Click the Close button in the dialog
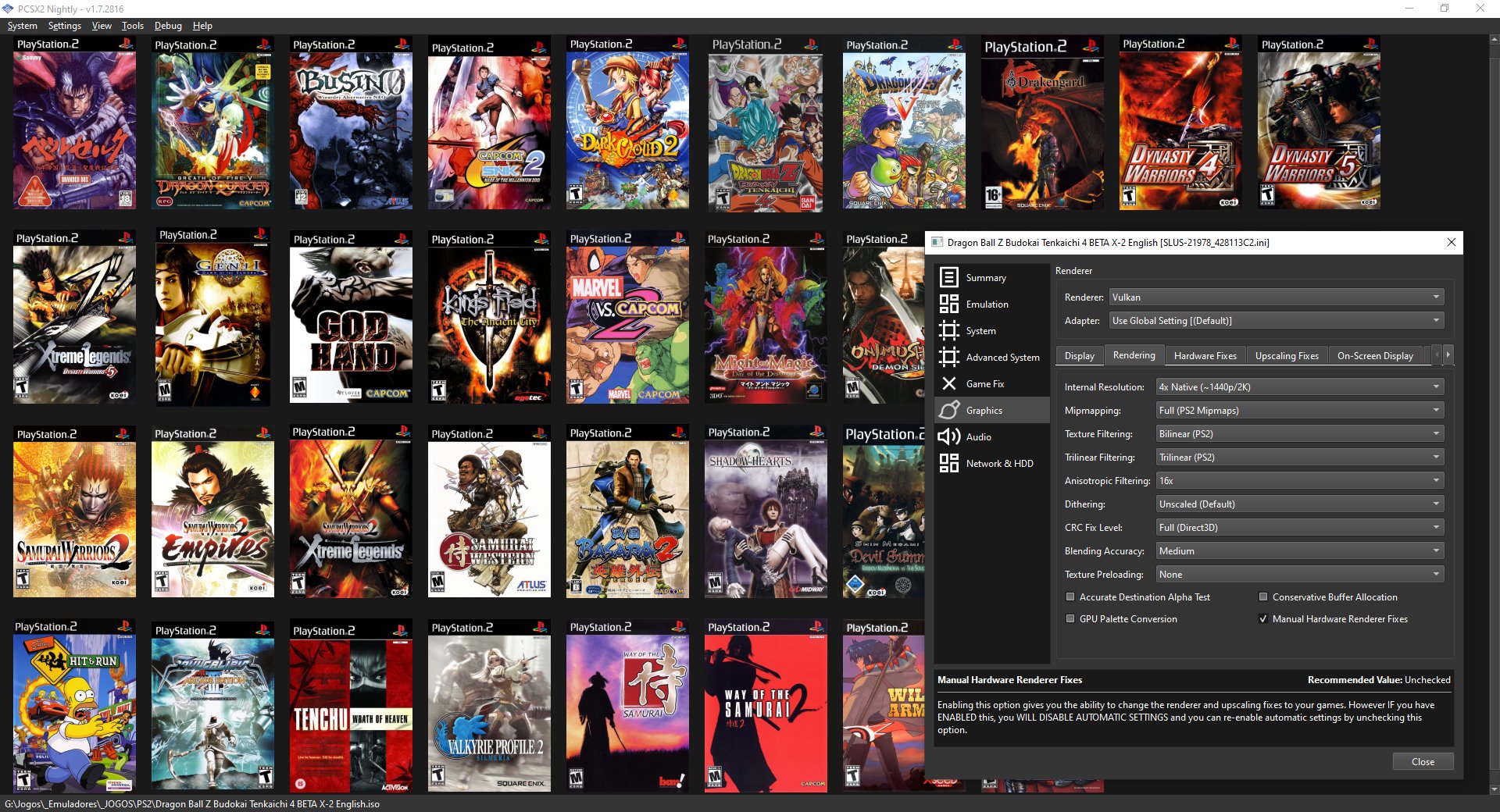Viewport: 1500px width, 812px height. pyautogui.click(x=1423, y=761)
